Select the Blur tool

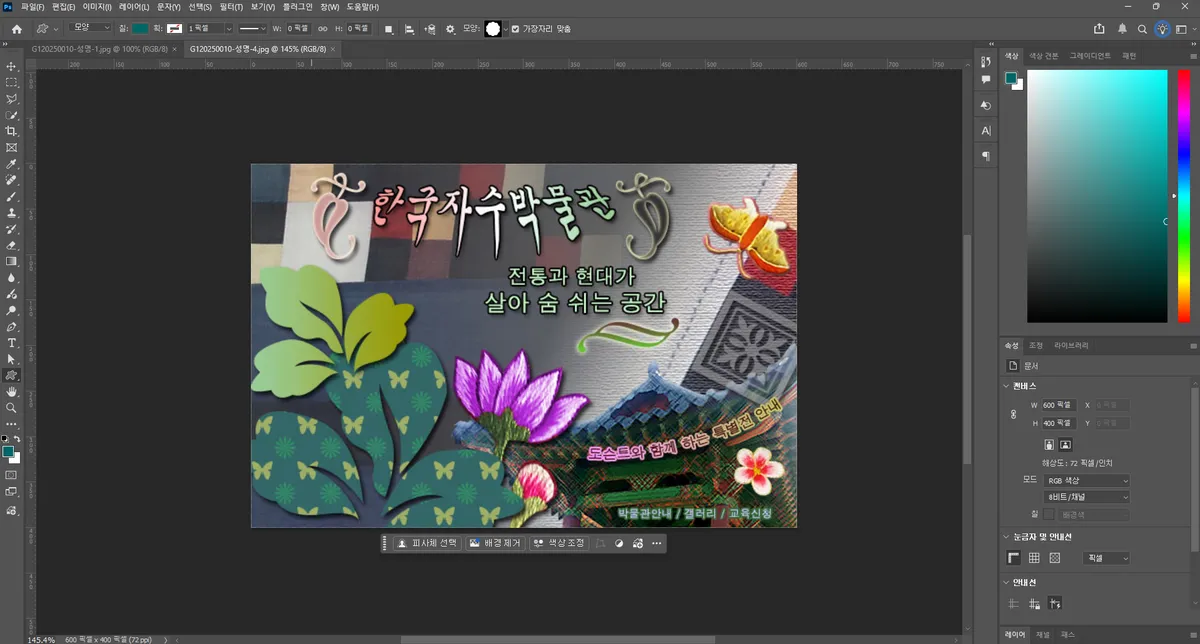click(x=12, y=278)
